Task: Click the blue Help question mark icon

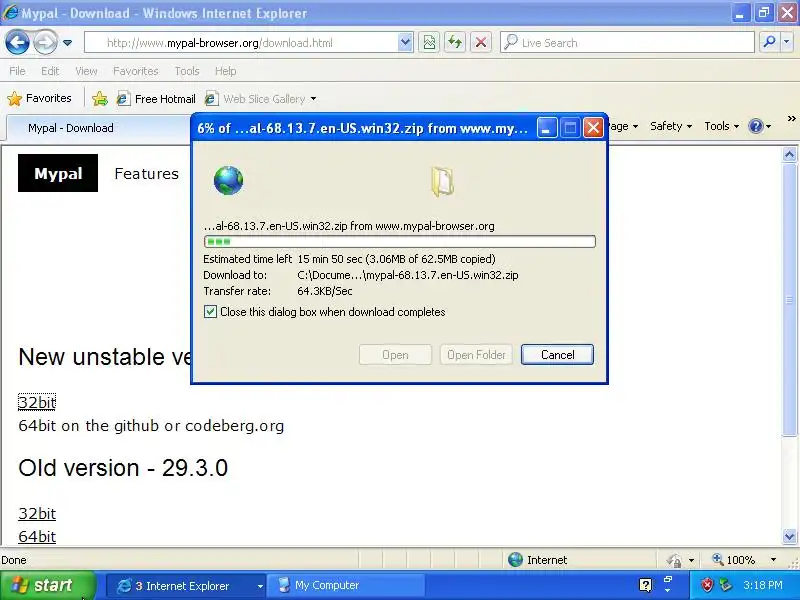Action: (756, 126)
